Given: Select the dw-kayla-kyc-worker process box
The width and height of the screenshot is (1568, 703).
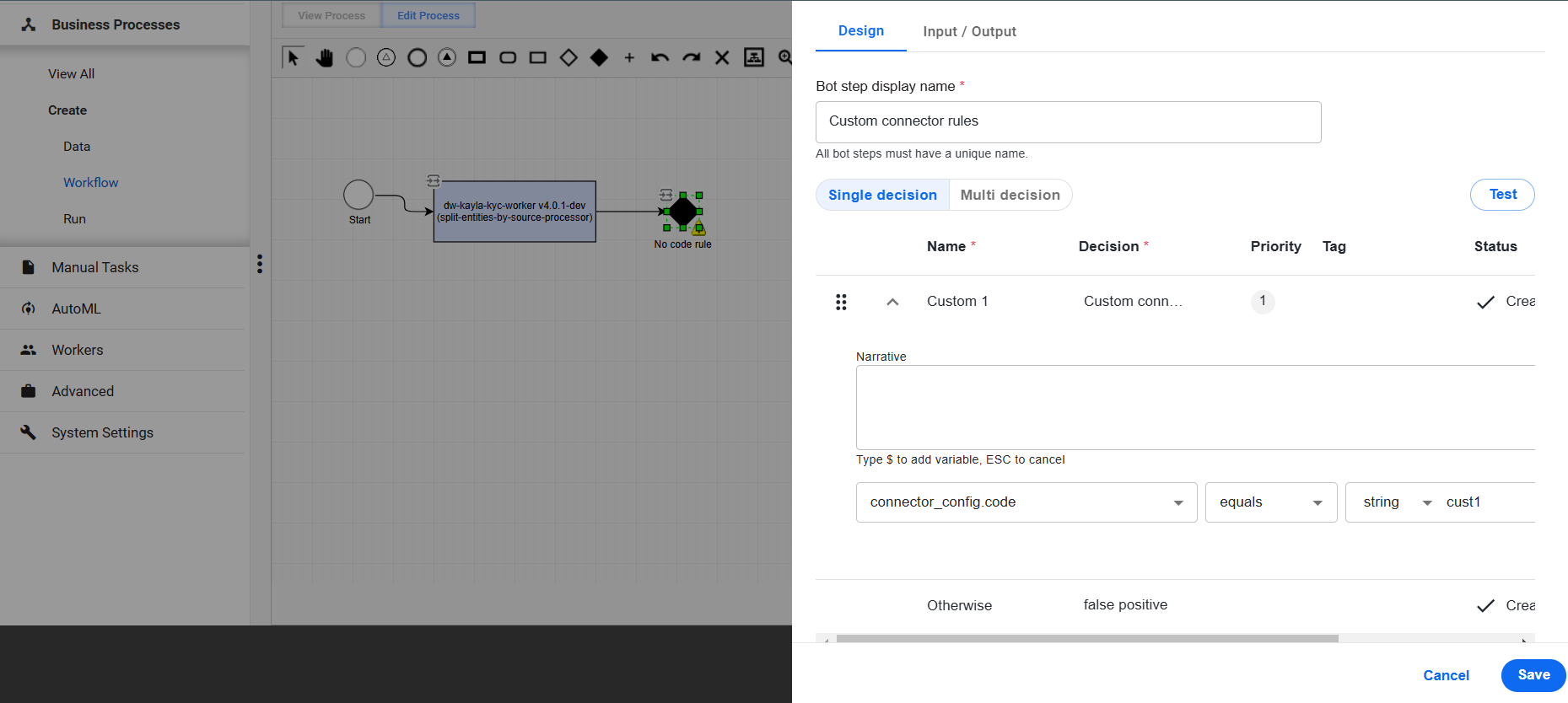Looking at the screenshot, I should tap(515, 212).
